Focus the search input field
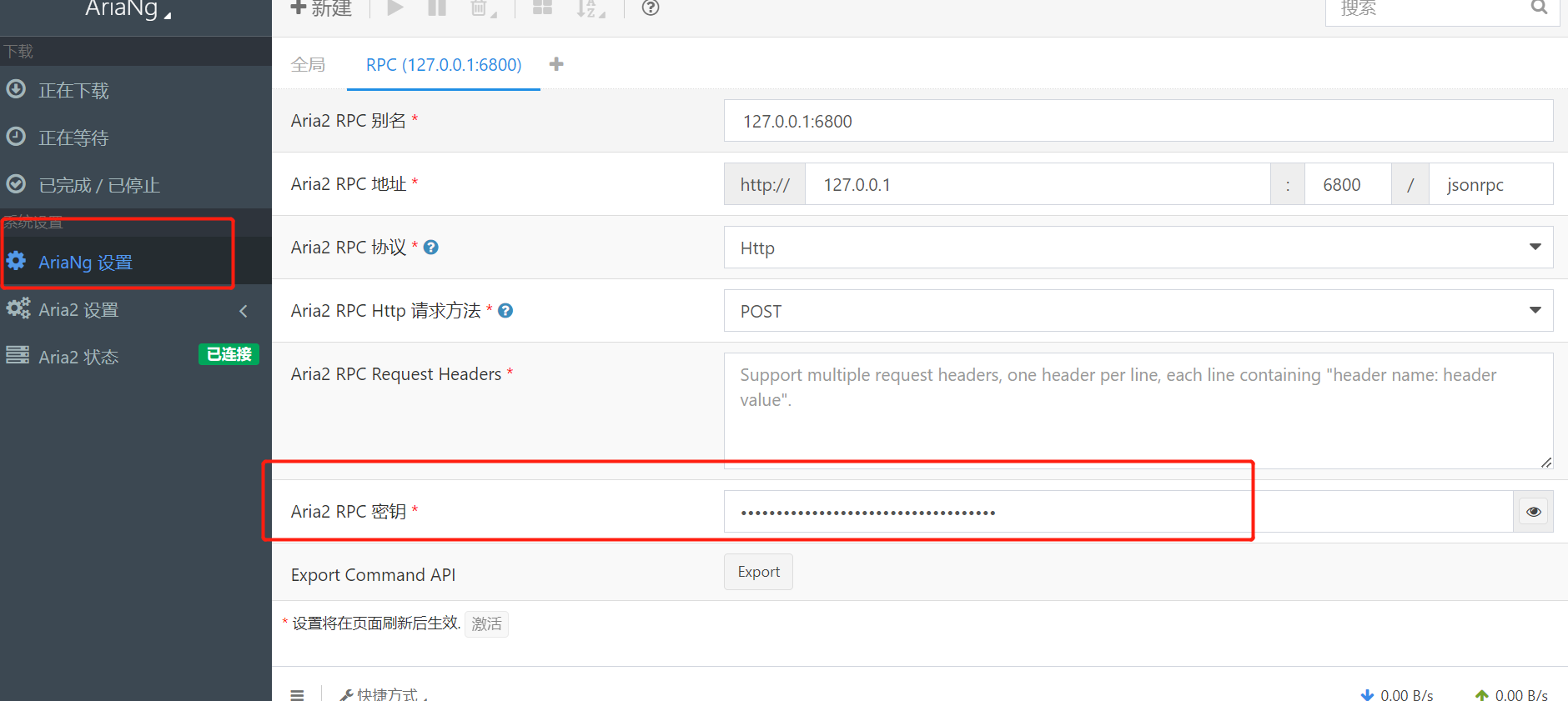This screenshot has width=1568, height=701. pos(1426,8)
